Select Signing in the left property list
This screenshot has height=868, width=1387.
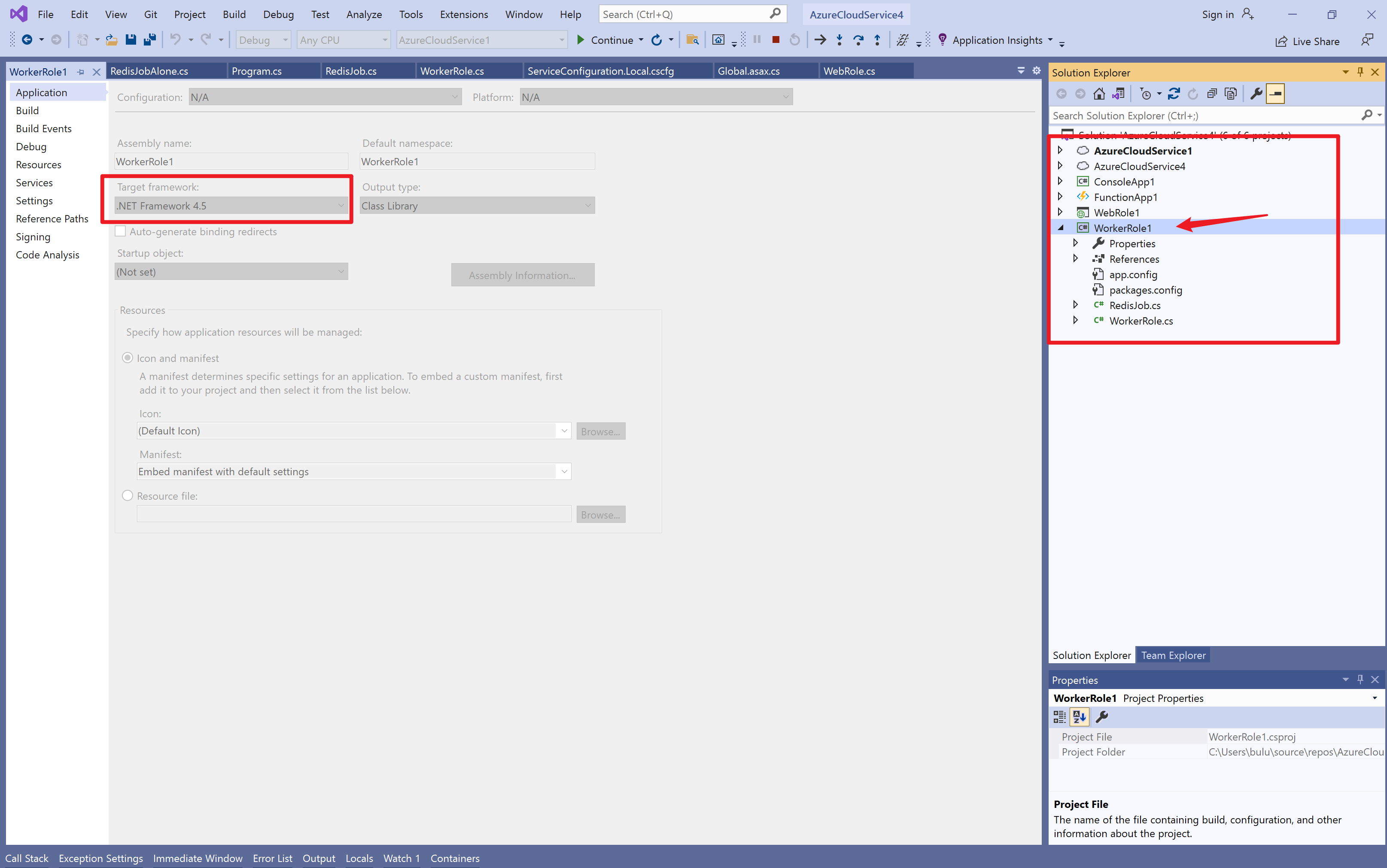(33, 237)
